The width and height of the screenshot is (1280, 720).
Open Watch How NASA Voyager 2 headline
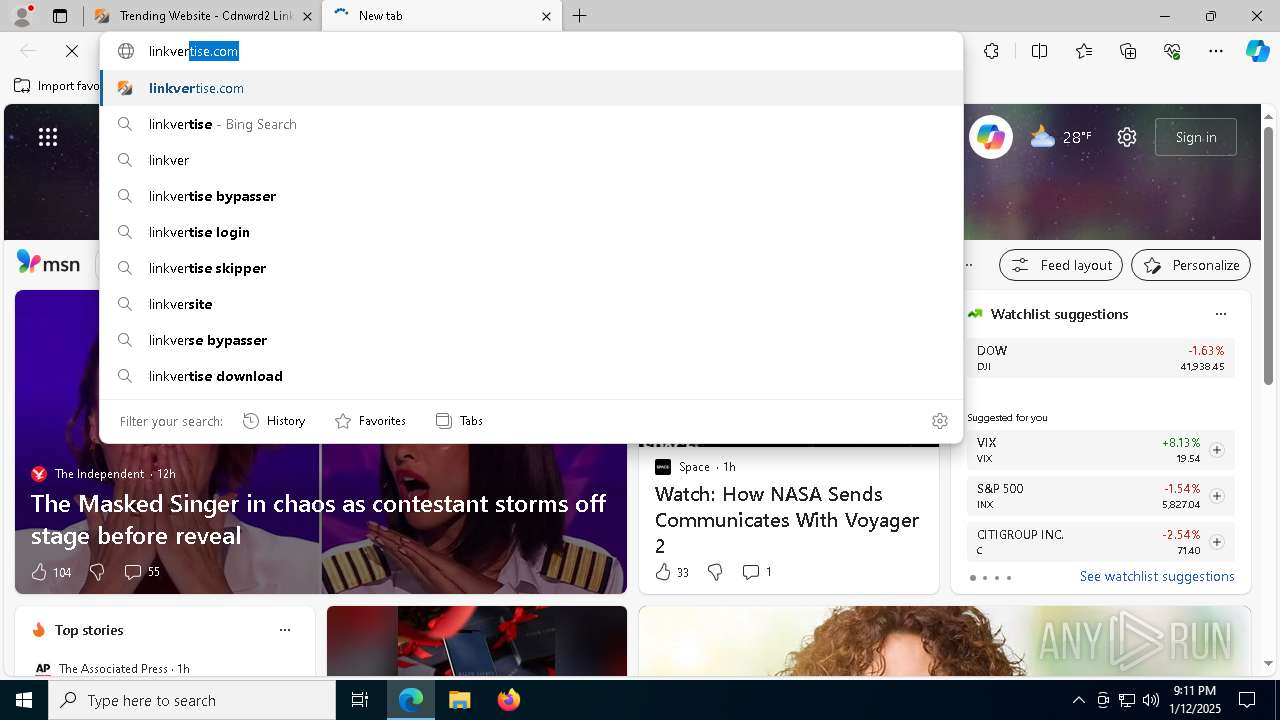(787, 520)
